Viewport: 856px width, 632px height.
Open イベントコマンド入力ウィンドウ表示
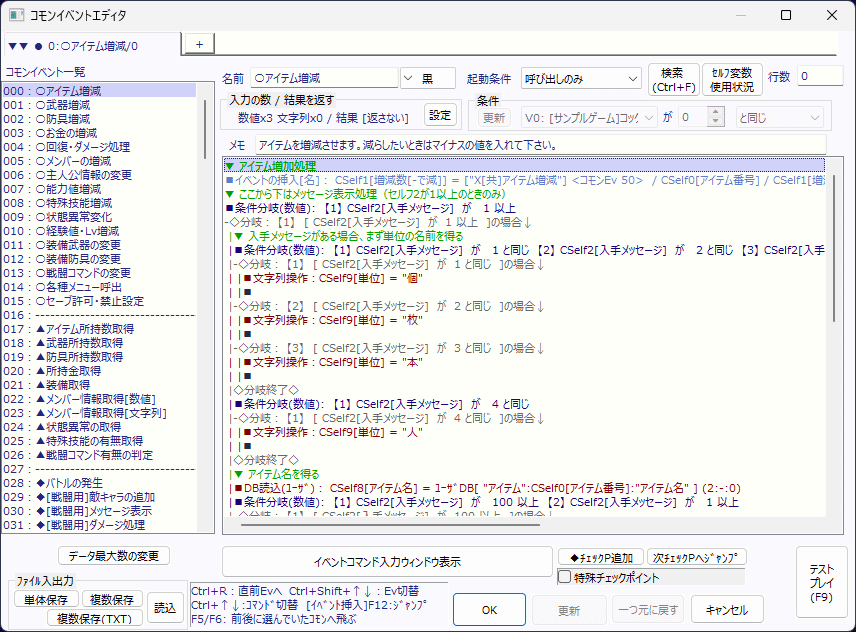386,561
